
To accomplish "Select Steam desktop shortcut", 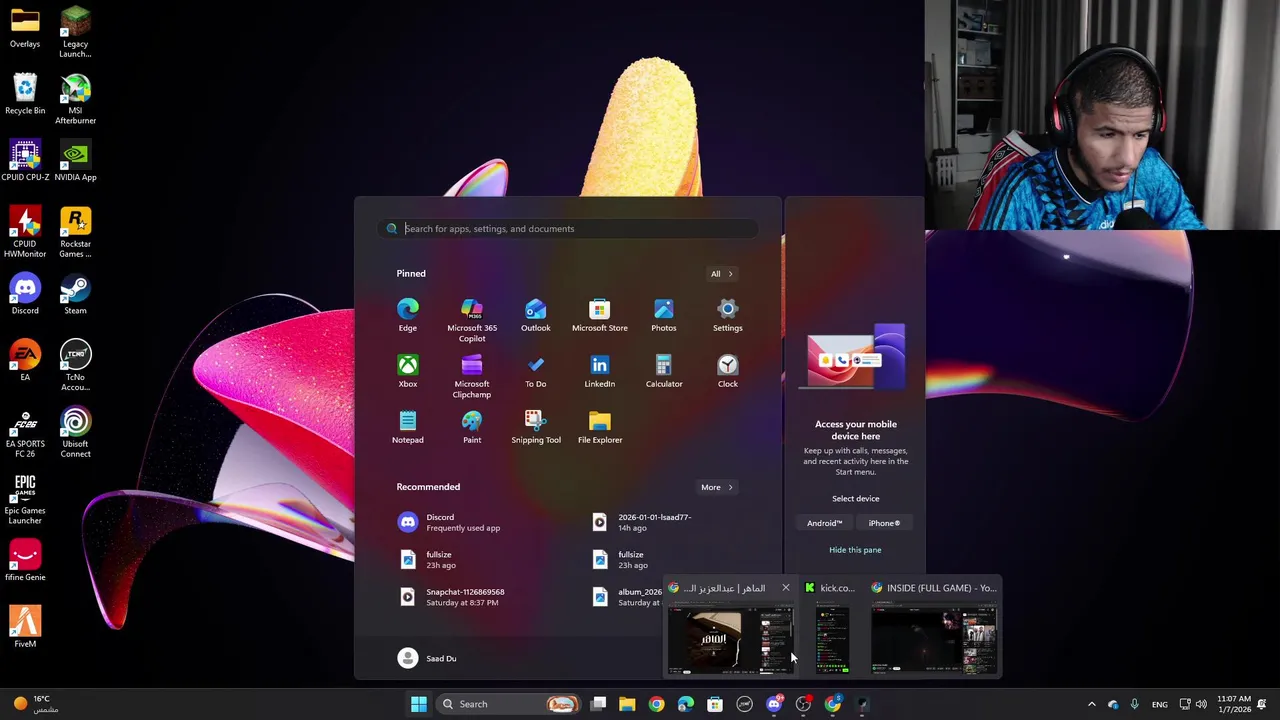I will point(75,295).
